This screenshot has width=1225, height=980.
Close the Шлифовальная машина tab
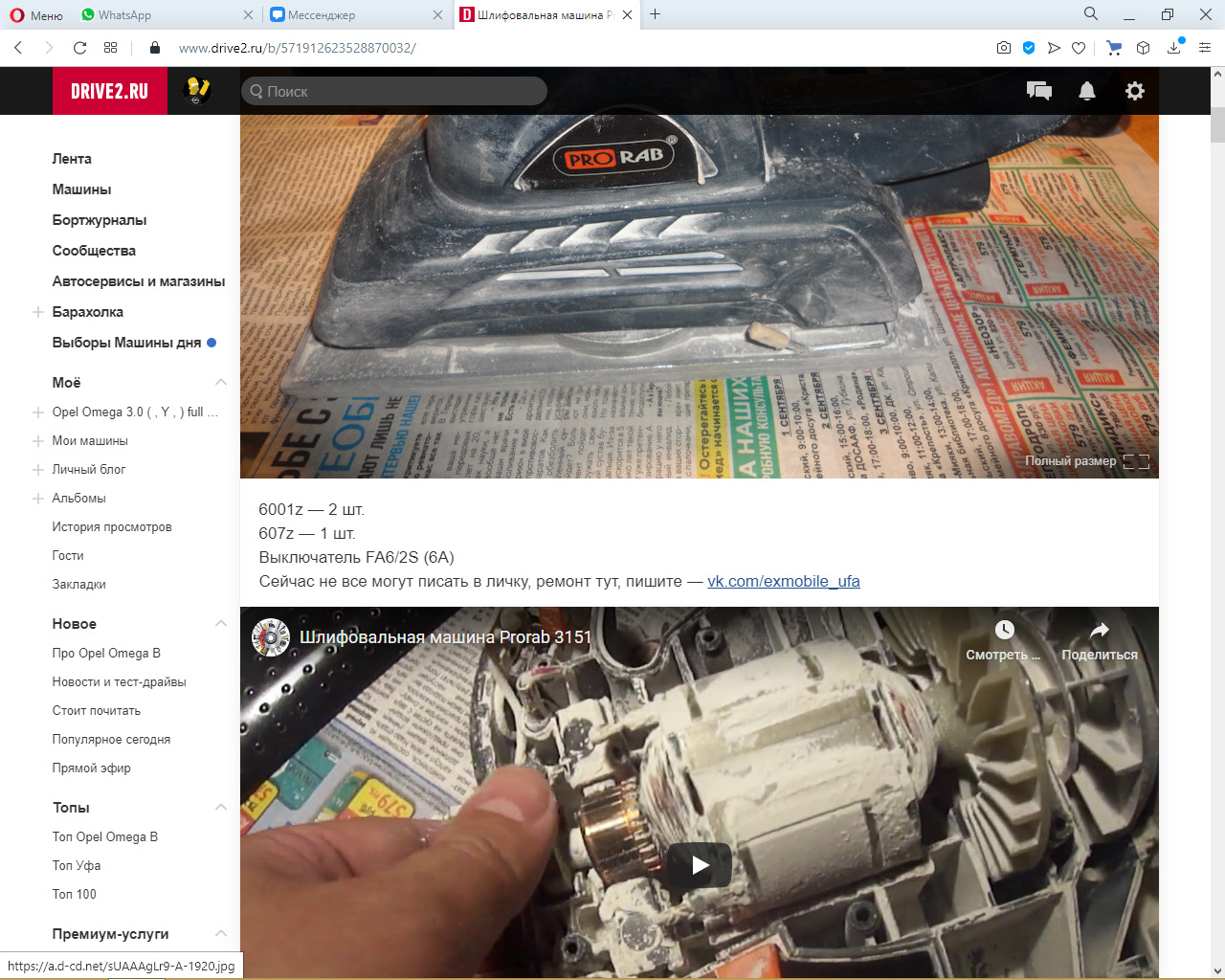627,14
